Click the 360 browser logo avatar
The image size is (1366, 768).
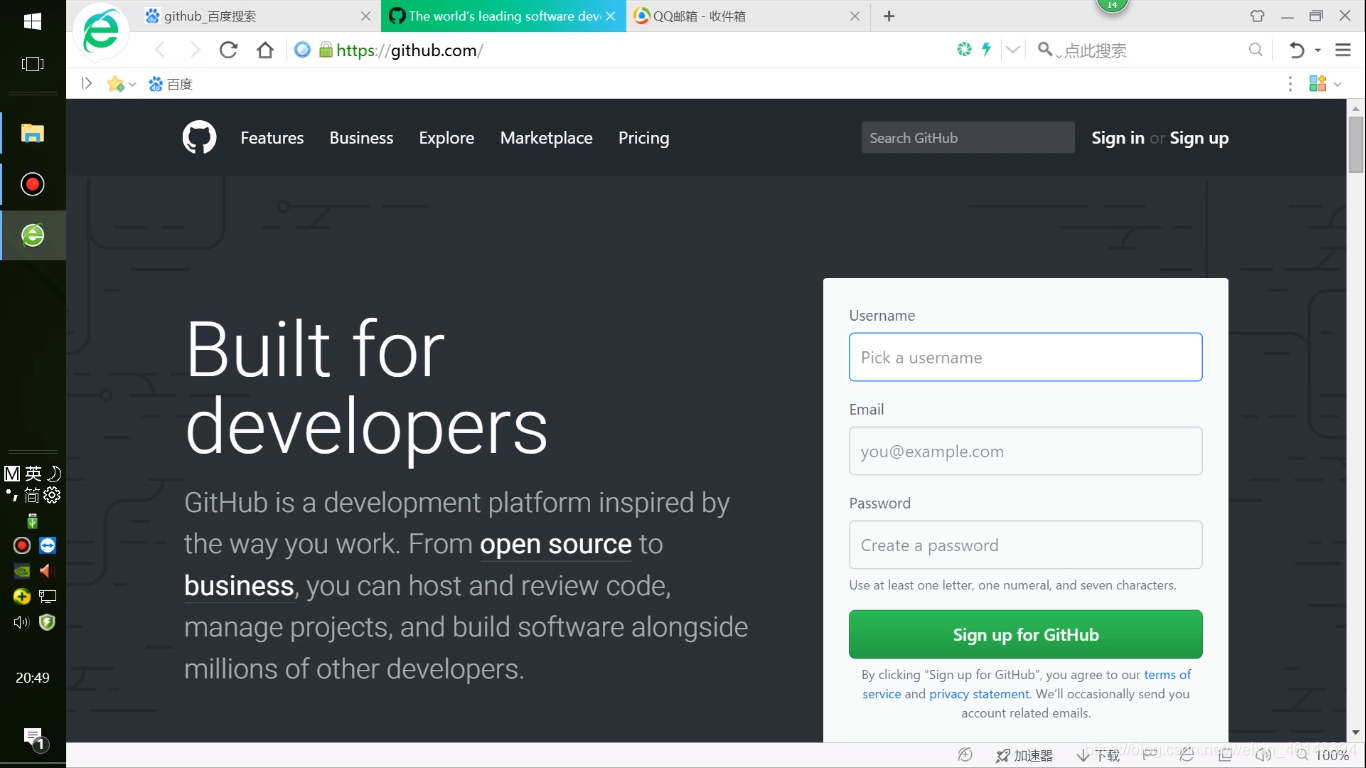click(x=101, y=32)
